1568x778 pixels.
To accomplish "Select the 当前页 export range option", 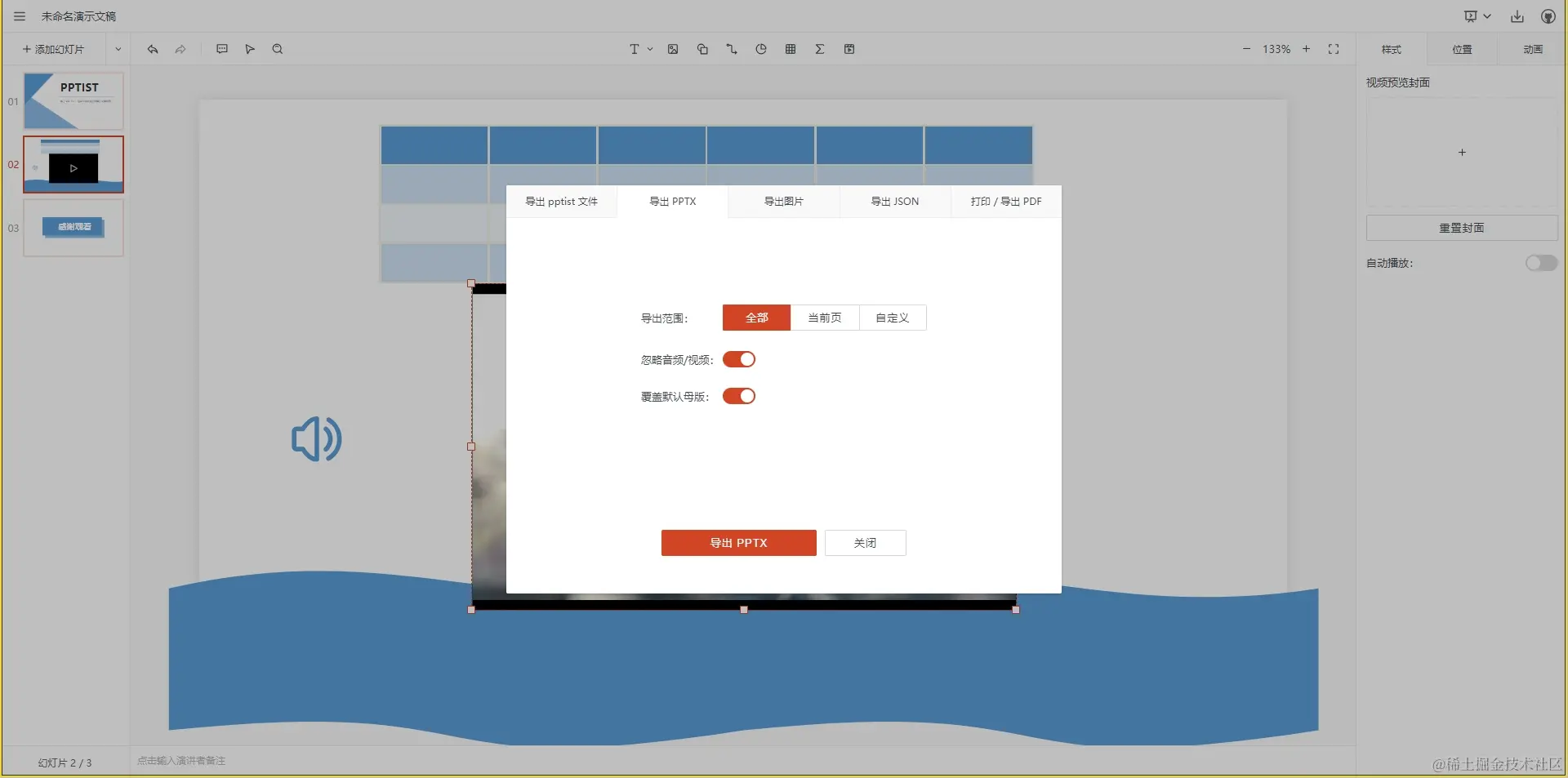I will (x=824, y=318).
